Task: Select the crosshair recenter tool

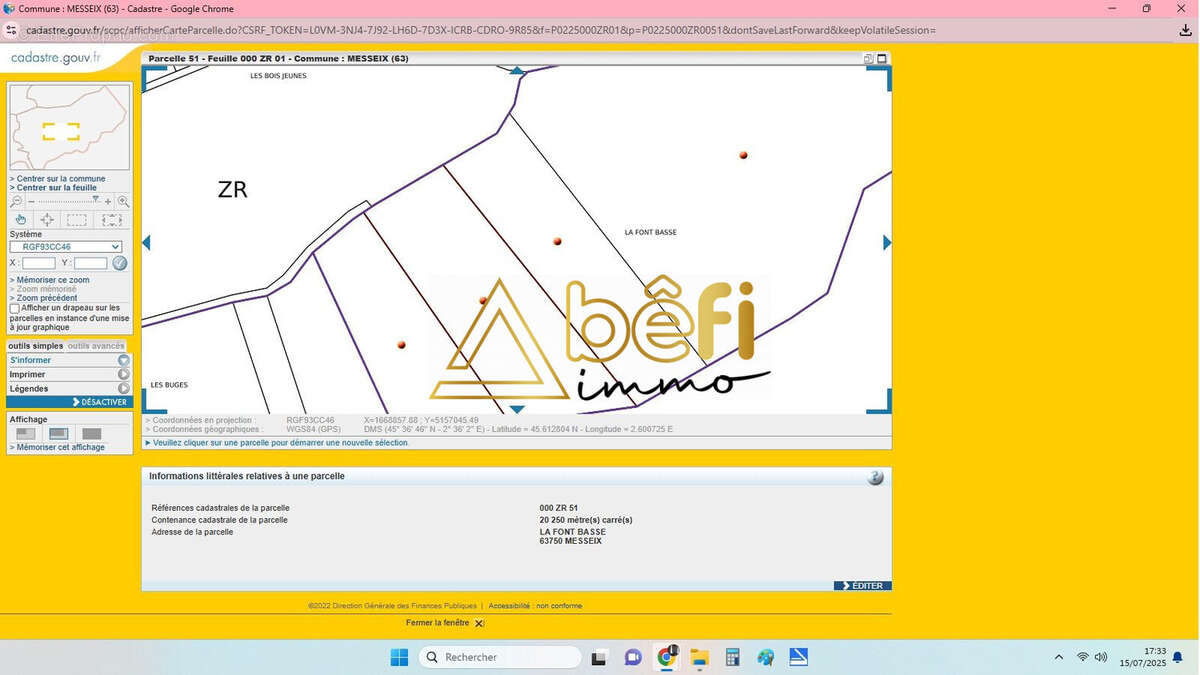Action: pos(47,220)
